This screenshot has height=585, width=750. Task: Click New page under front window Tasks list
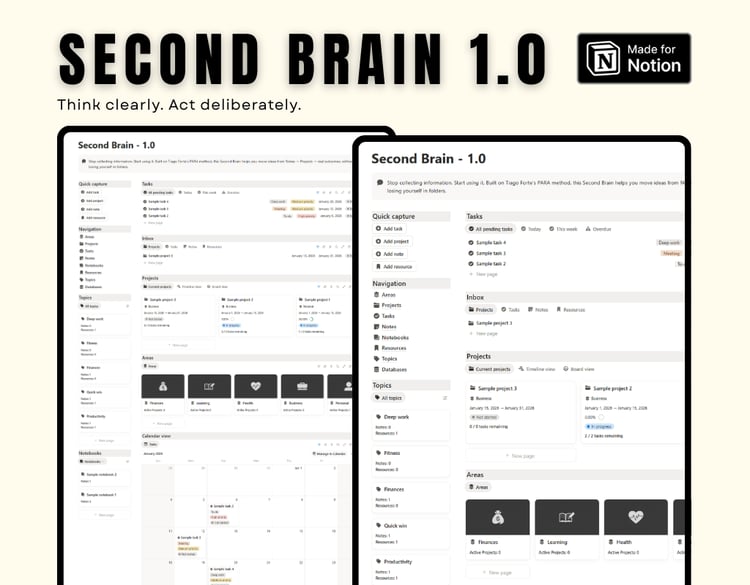tap(483, 274)
